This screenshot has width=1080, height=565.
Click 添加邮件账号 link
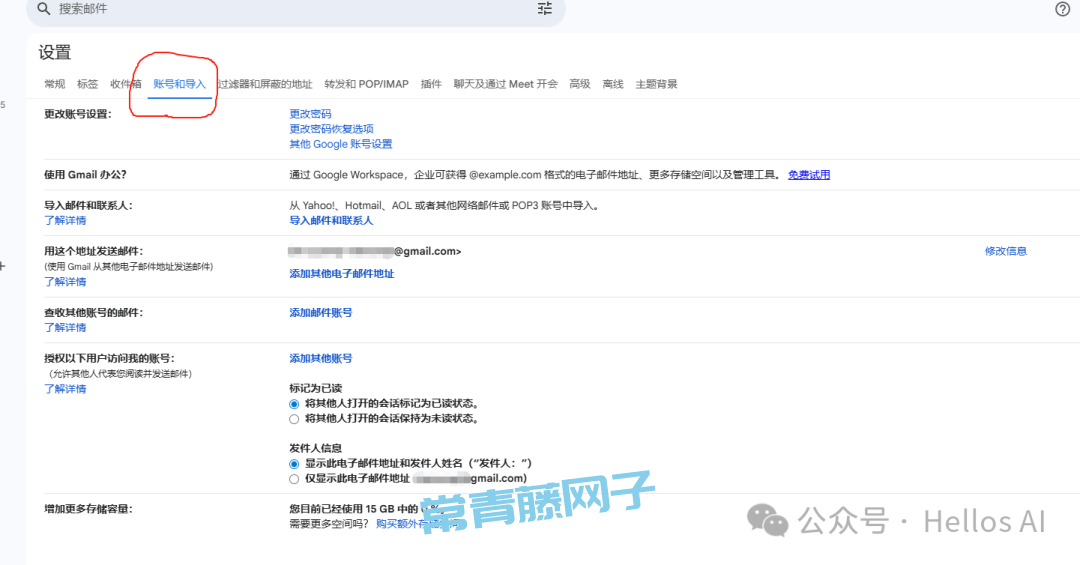pyautogui.click(x=321, y=313)
